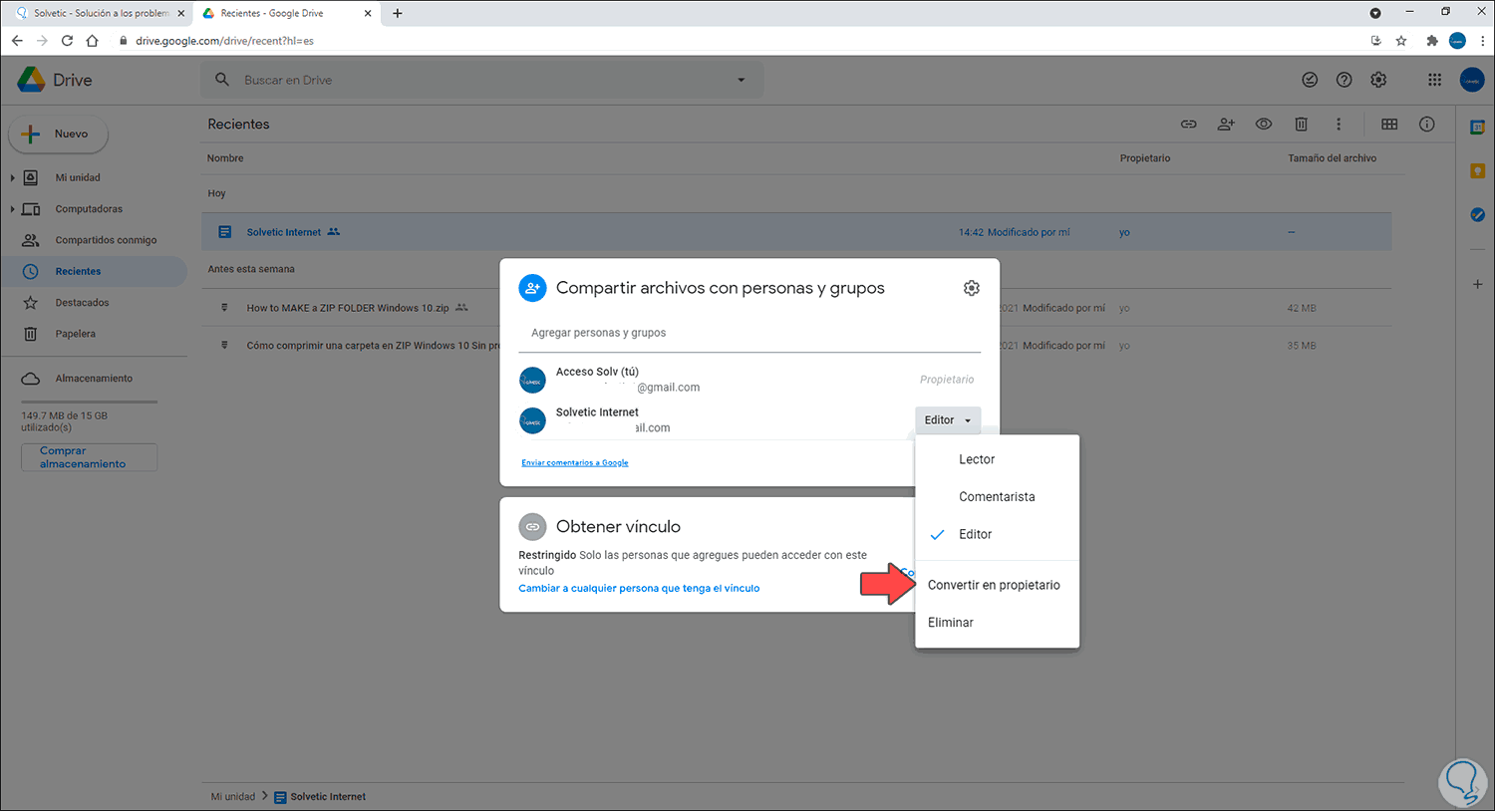This screenshot has width=1495, height=812.
Task: Click browser back arrow
Action: [17, 41]
